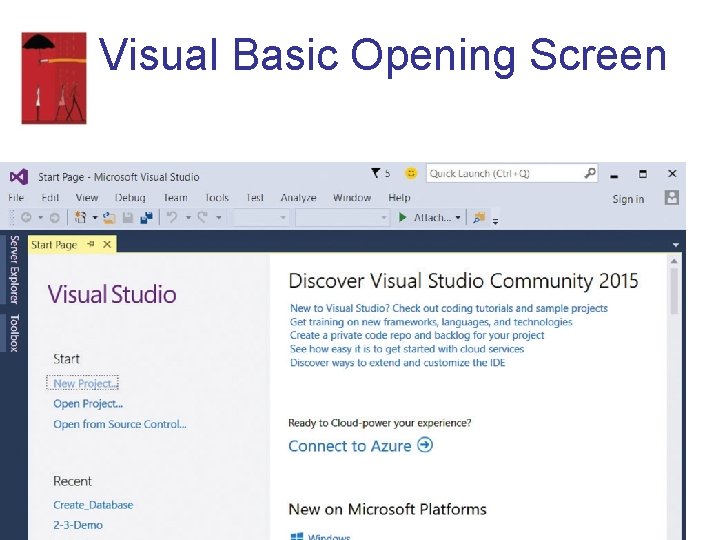Click the Sign in link
The width and height of the screenshot is (720, 540).
pyautogui.click(x=628, y=199)
